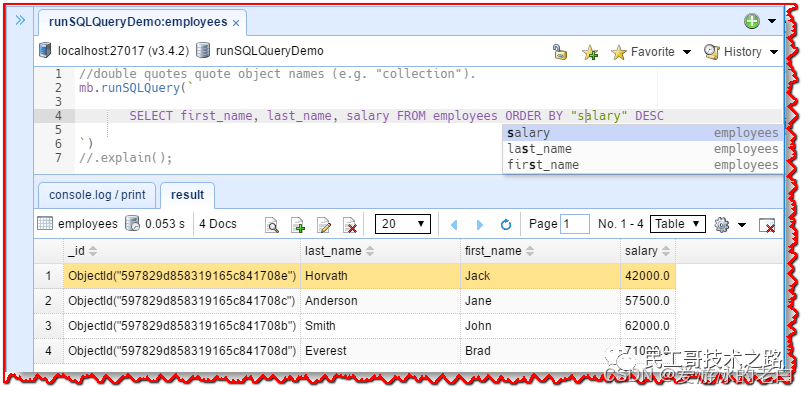Switch to the result tab
Screen dimensions: 808x394
pyautogui.click(x=188, y=195)
